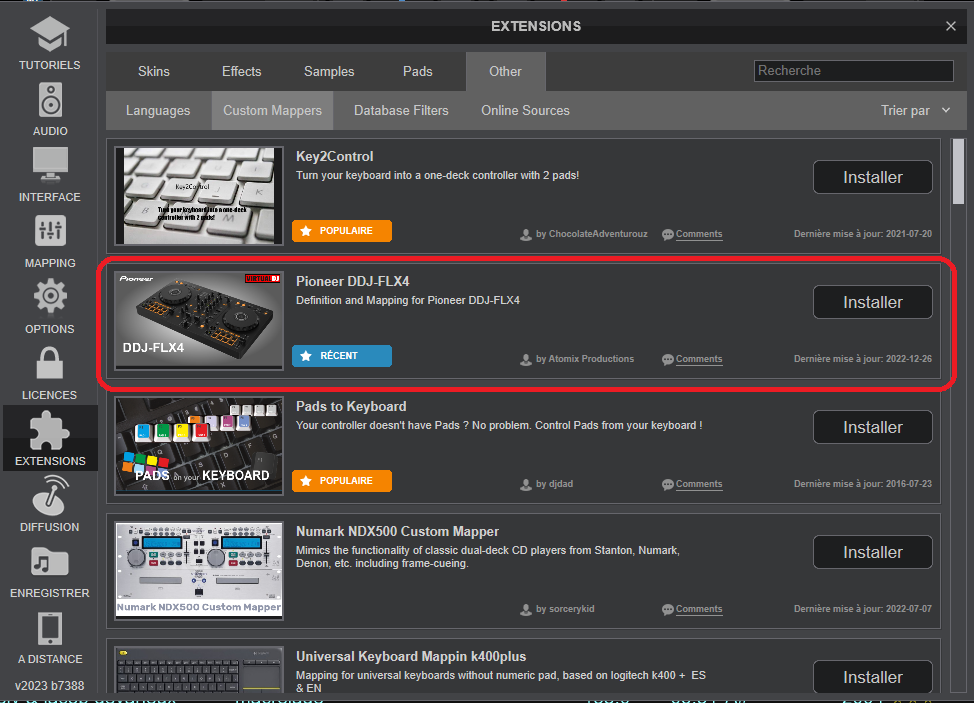Image resolution: width=974 pixels, height=703 pixels.
Task: Select the Extensions puzzle icon
Action: click(x=50, y=430)
